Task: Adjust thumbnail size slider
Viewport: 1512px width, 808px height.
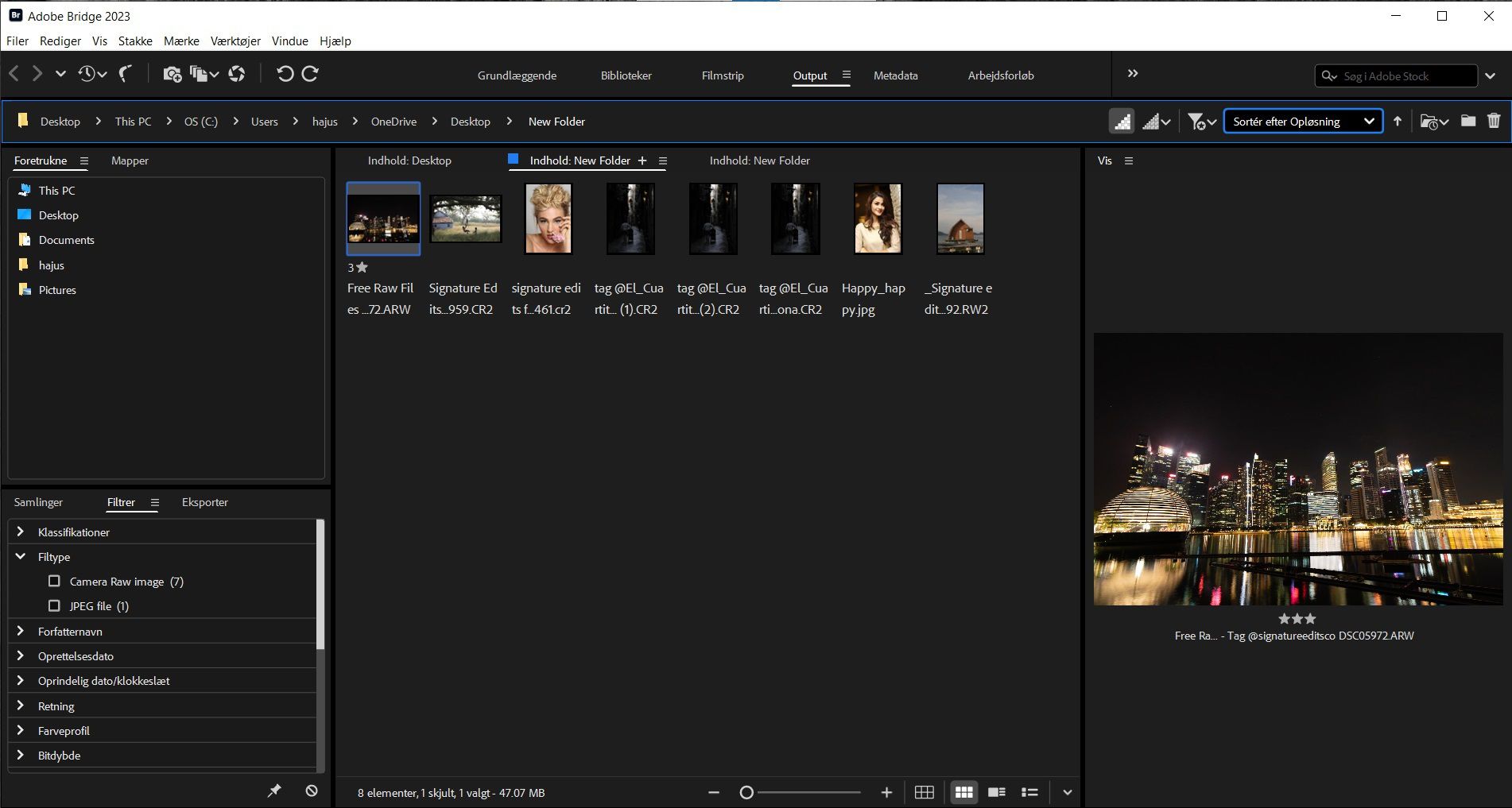Action: click(x=746, y=792)
